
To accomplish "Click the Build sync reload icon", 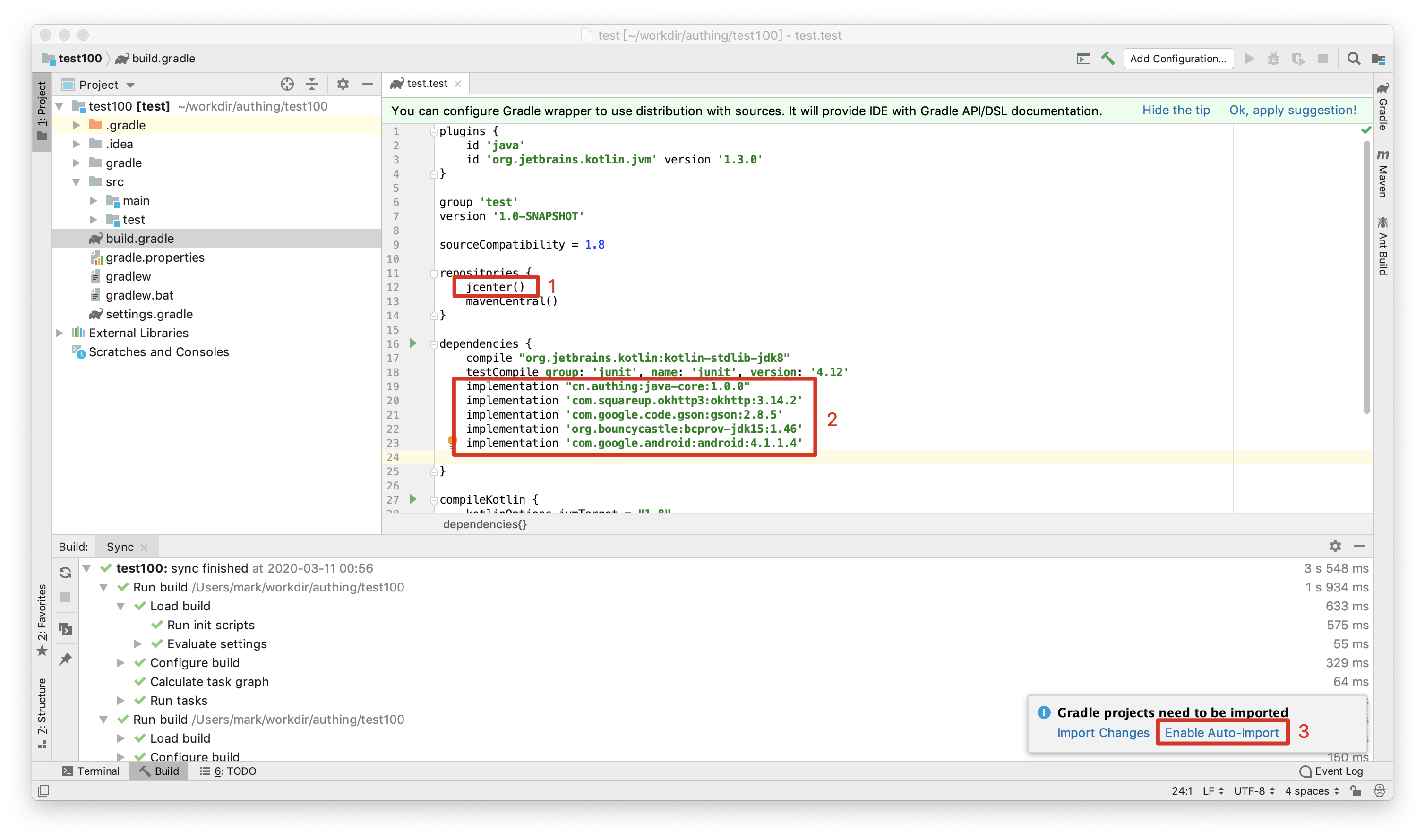I will [65, 573].
